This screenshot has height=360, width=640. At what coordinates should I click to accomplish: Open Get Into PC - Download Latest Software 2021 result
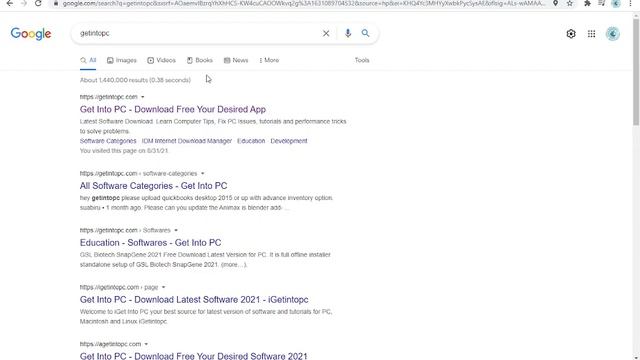coord(194,300)
